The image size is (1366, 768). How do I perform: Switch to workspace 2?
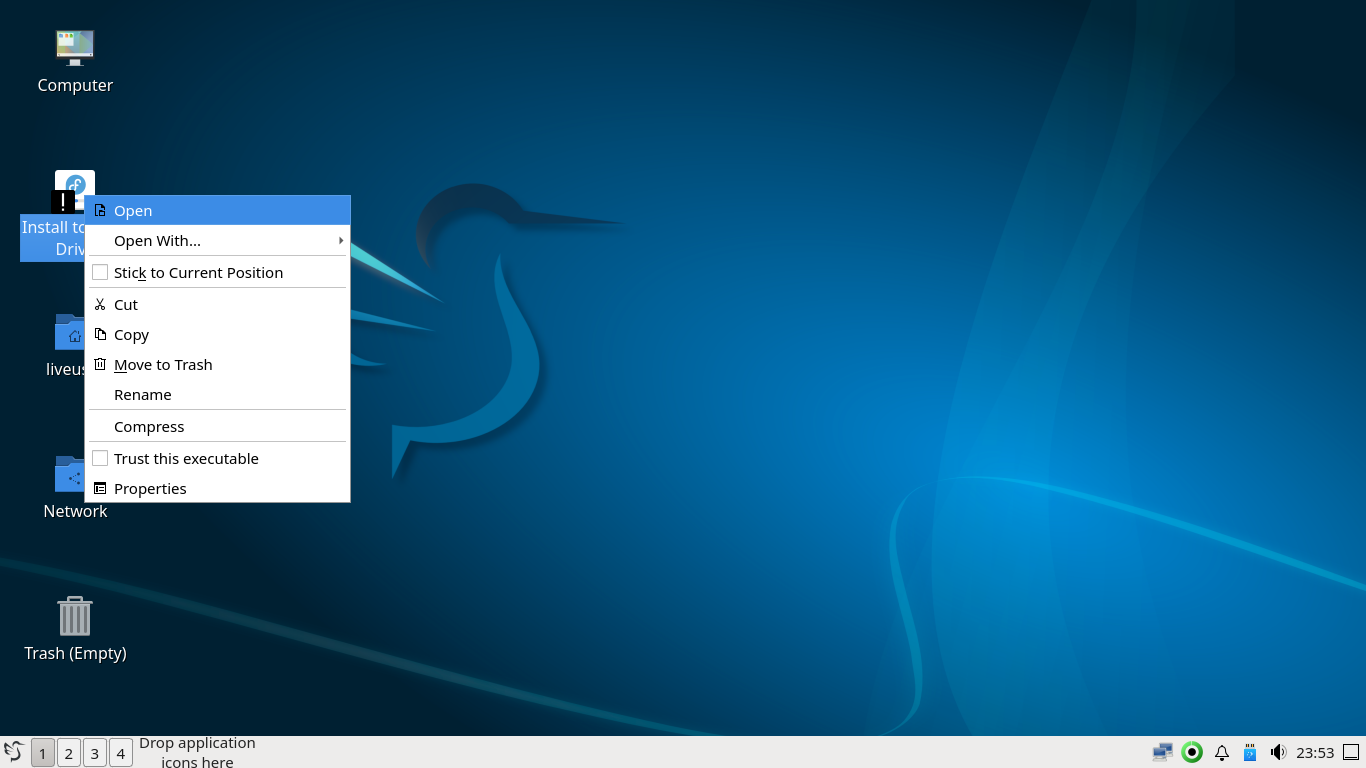point(69,753)
